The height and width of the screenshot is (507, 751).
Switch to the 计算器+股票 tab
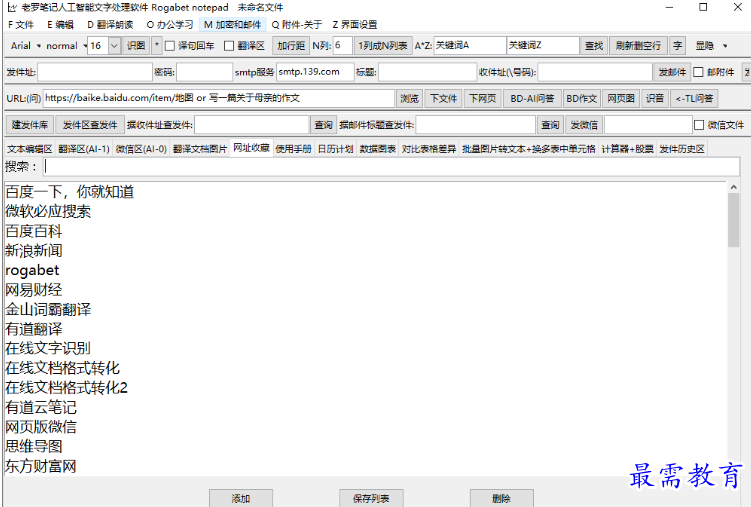627,149
